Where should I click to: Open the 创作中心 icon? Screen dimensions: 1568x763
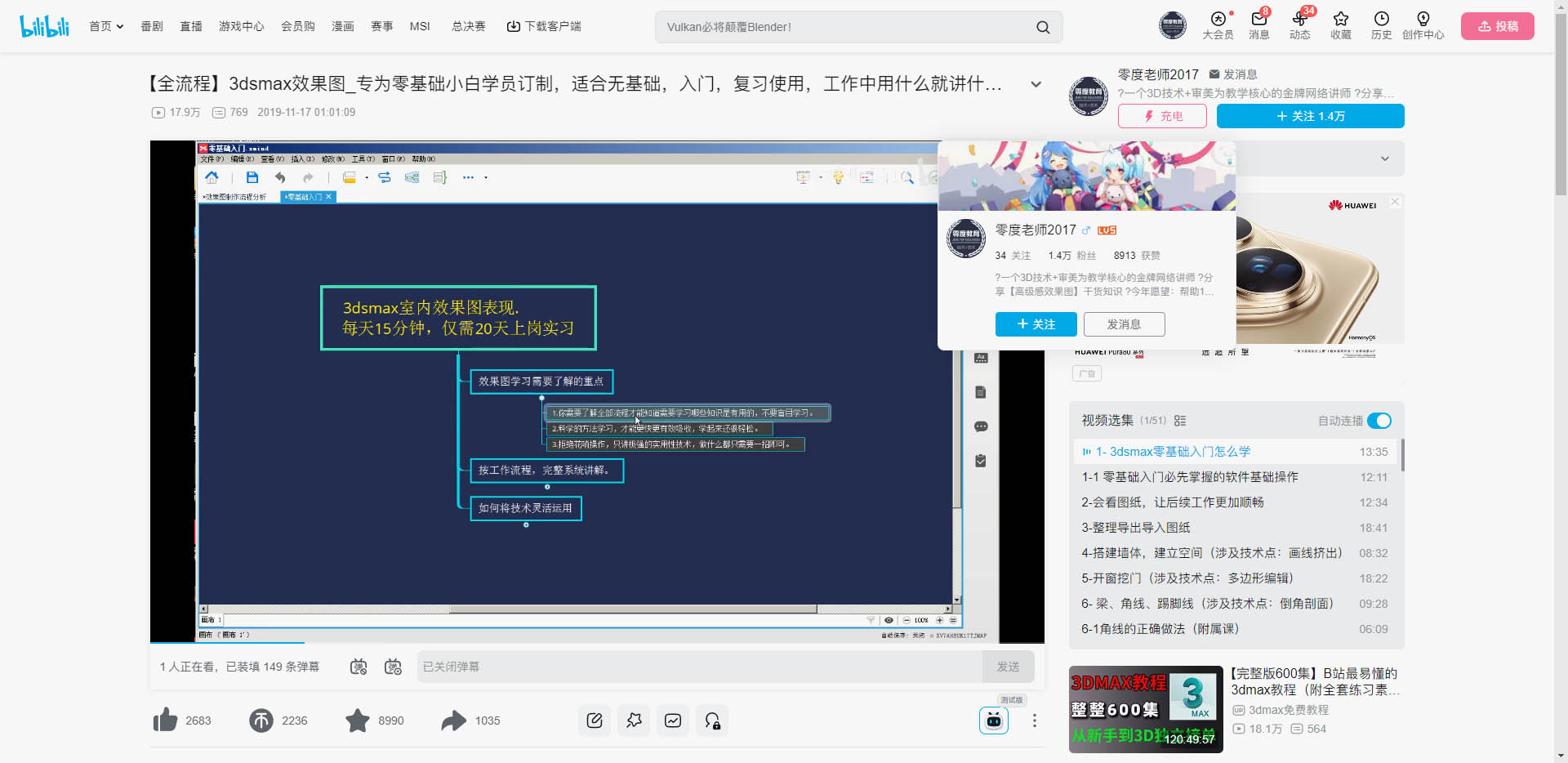[1423, 26]
